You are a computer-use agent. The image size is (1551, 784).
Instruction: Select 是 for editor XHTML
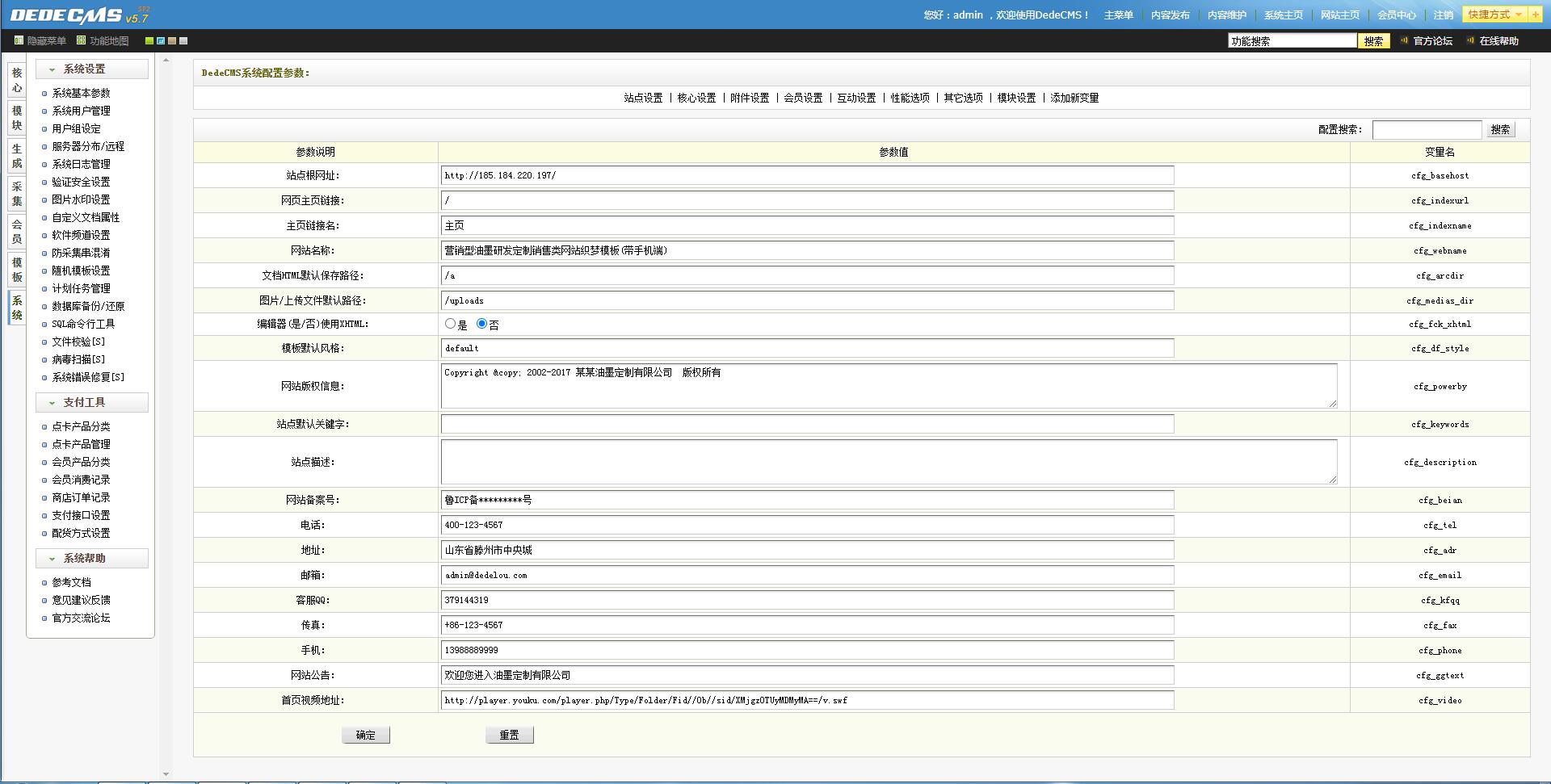click(450, 324)
